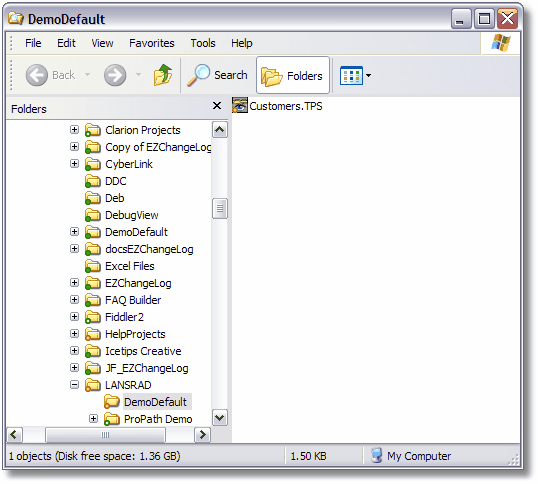
Task: Open the Tools menu
Action: pos(203,43)
